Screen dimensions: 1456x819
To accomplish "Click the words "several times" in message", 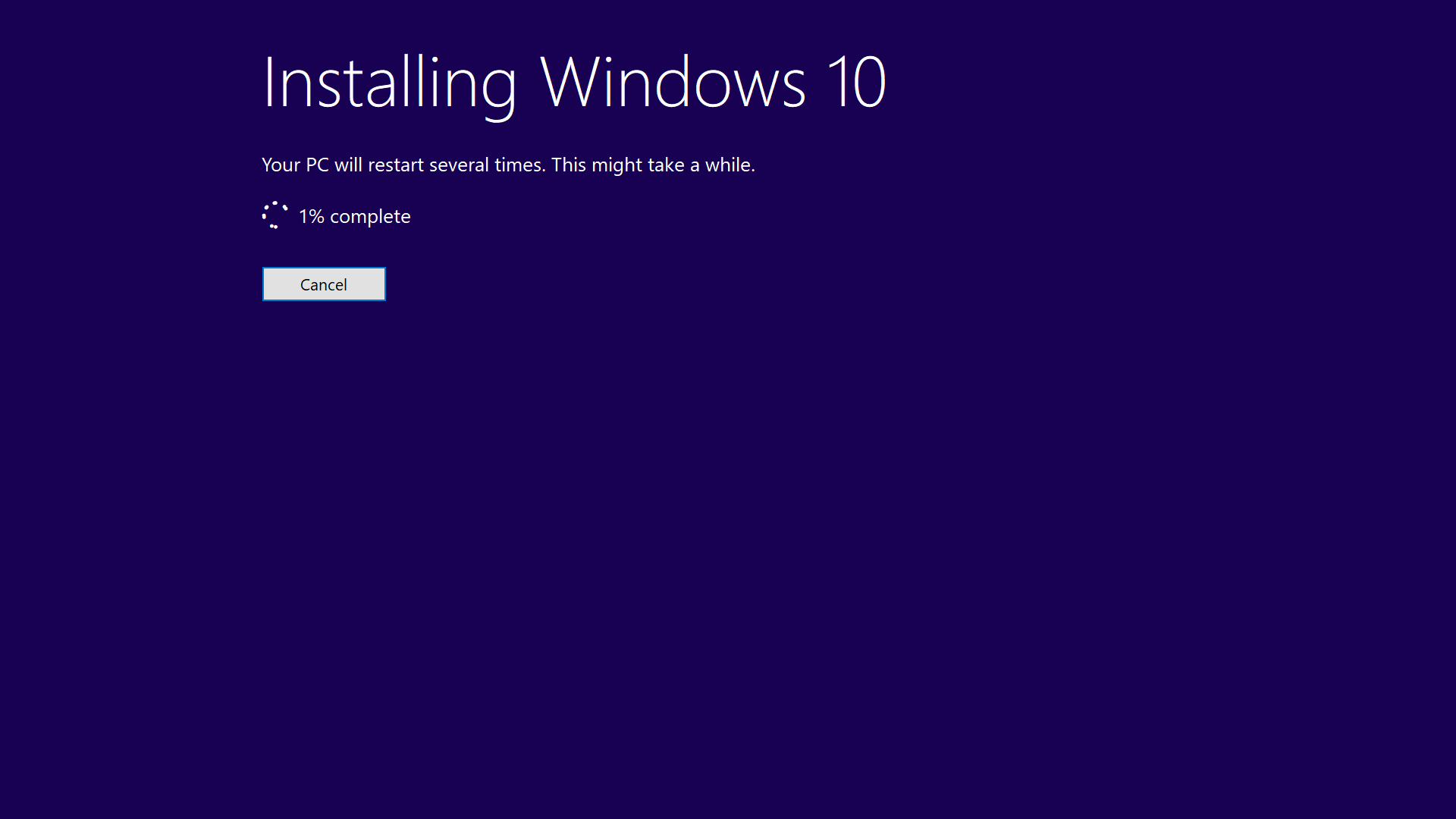I will tap(487, 165).
